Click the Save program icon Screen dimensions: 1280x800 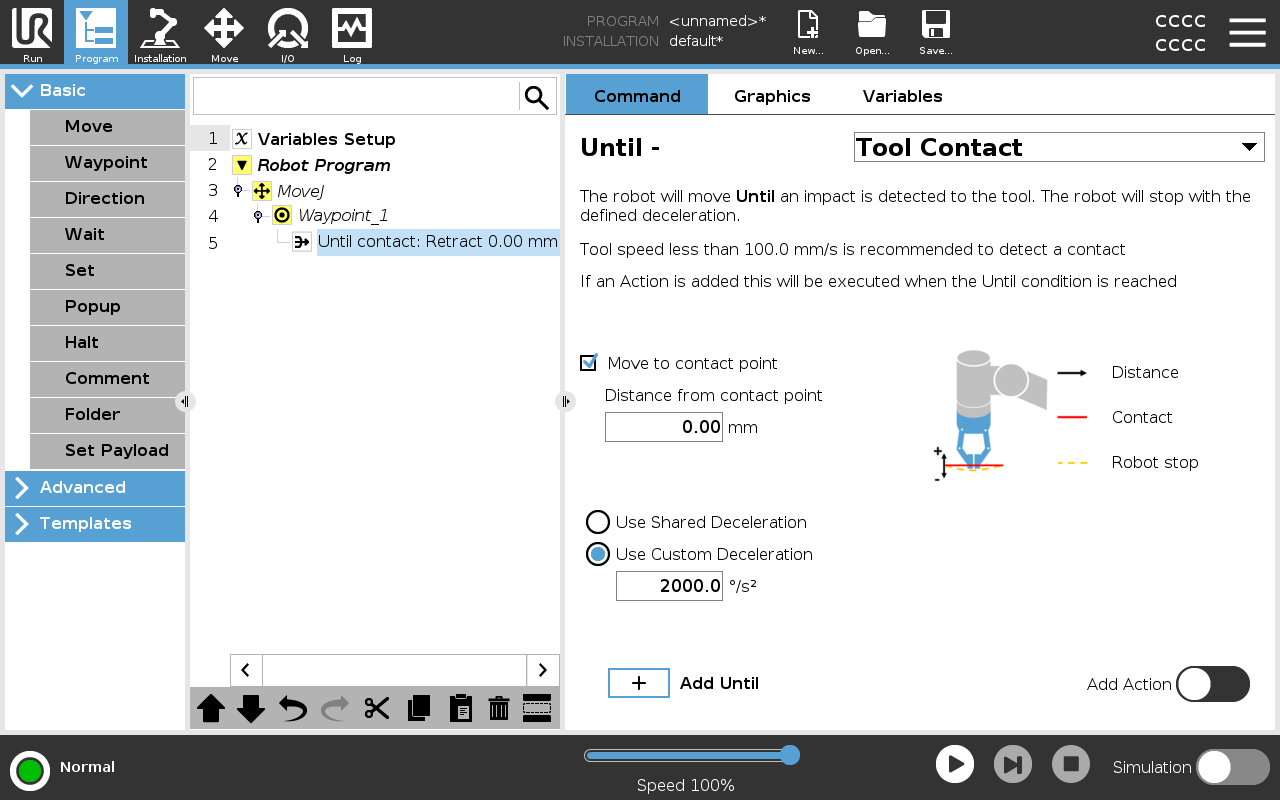click(x=935, y=32)
